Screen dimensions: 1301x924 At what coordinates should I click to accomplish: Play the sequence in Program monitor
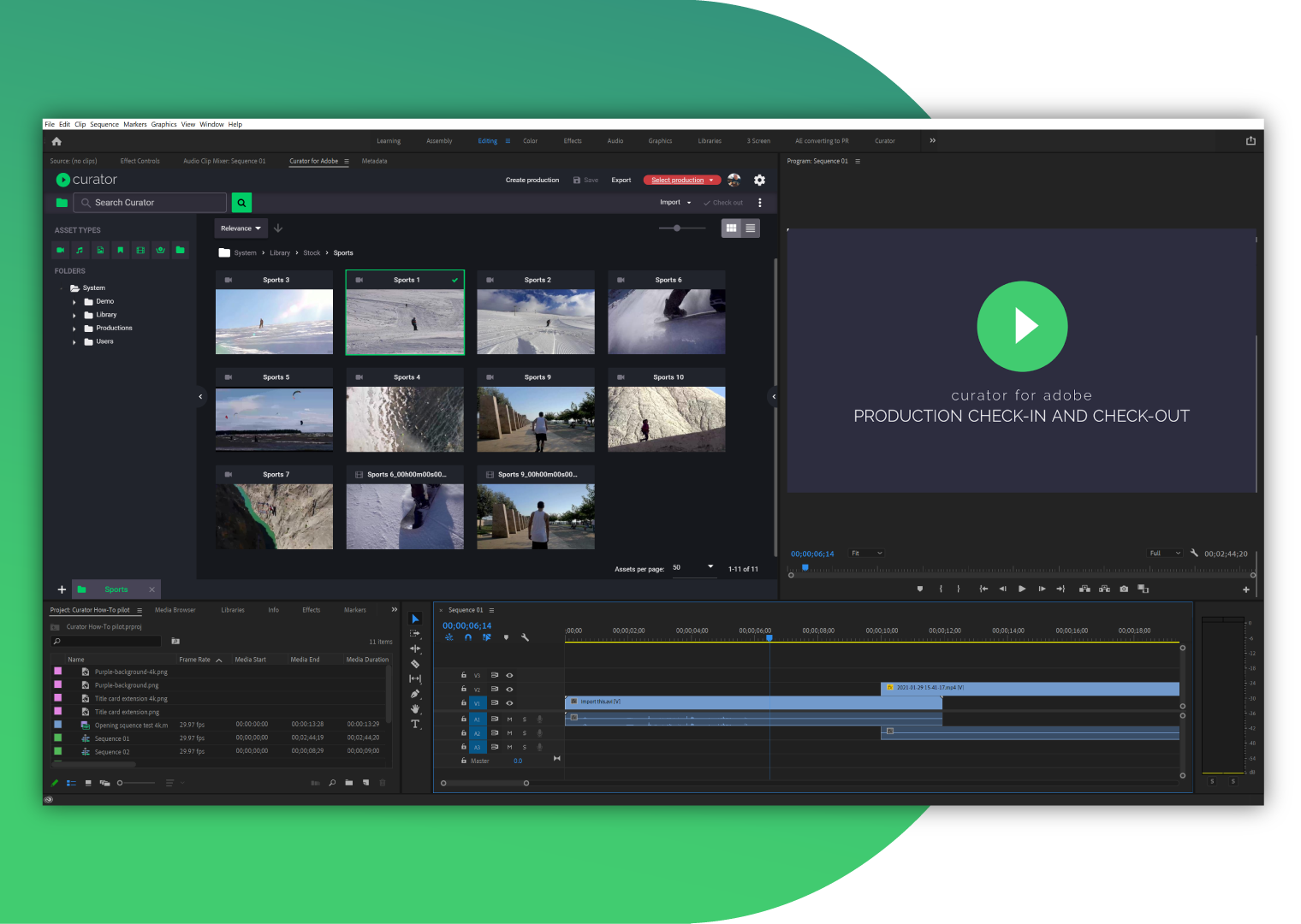tap(1022, 589)
